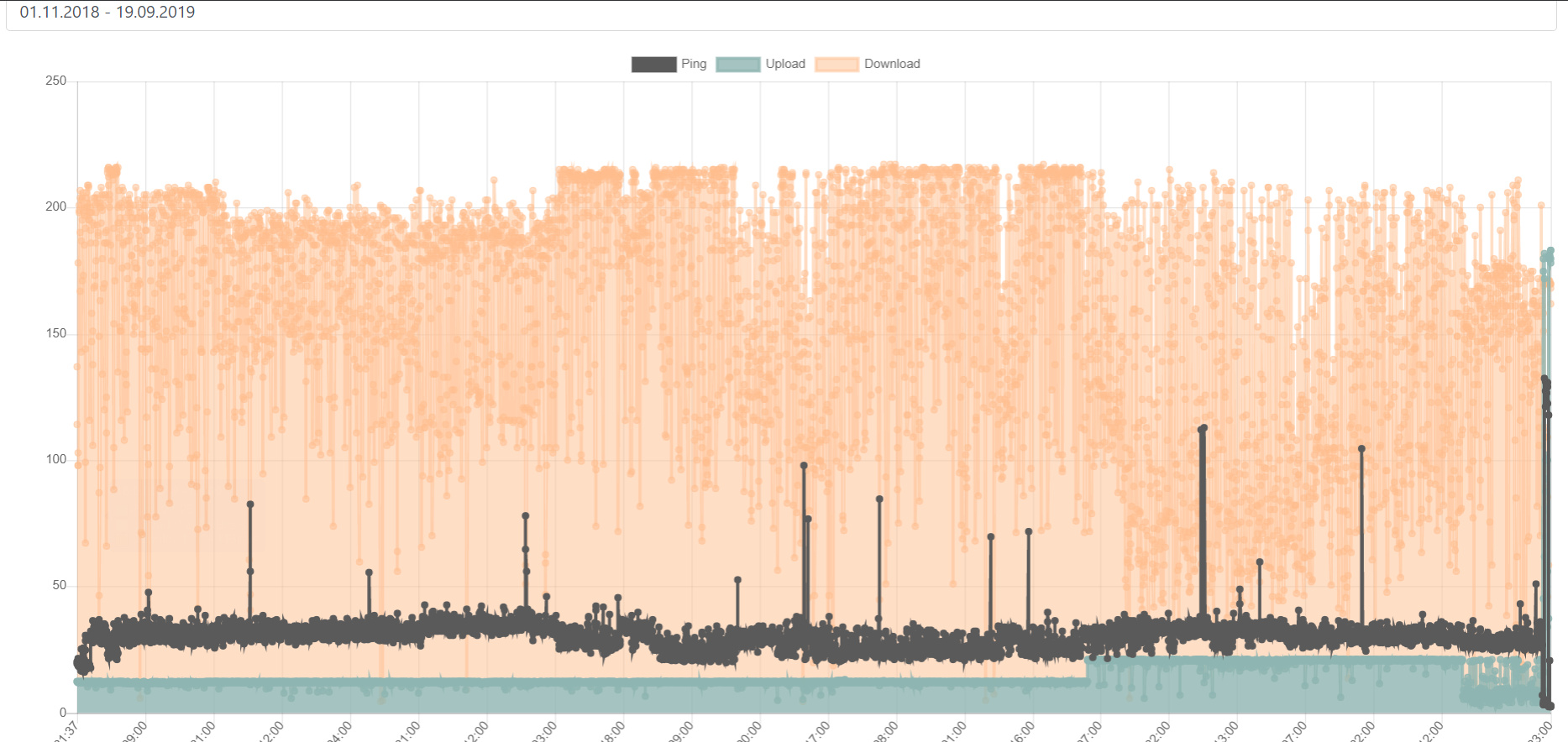1568x742 pixels.
Task: Click the Ping spike point near 60
Action: tap(1259, 562)
